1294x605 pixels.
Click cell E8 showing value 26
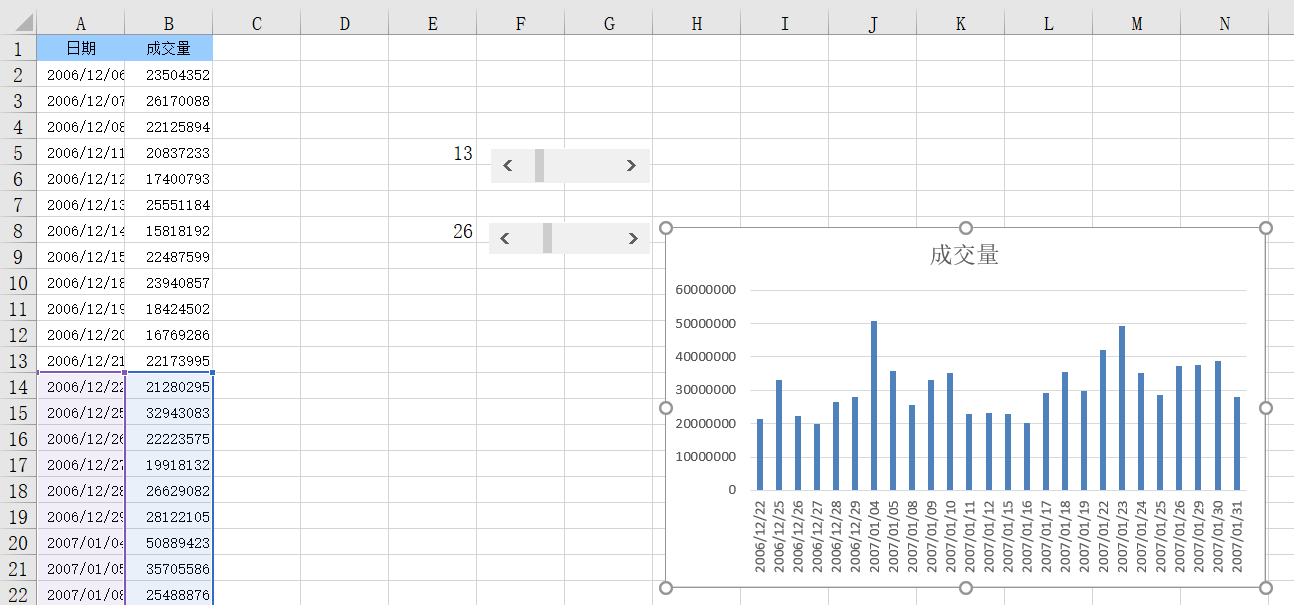433,230
